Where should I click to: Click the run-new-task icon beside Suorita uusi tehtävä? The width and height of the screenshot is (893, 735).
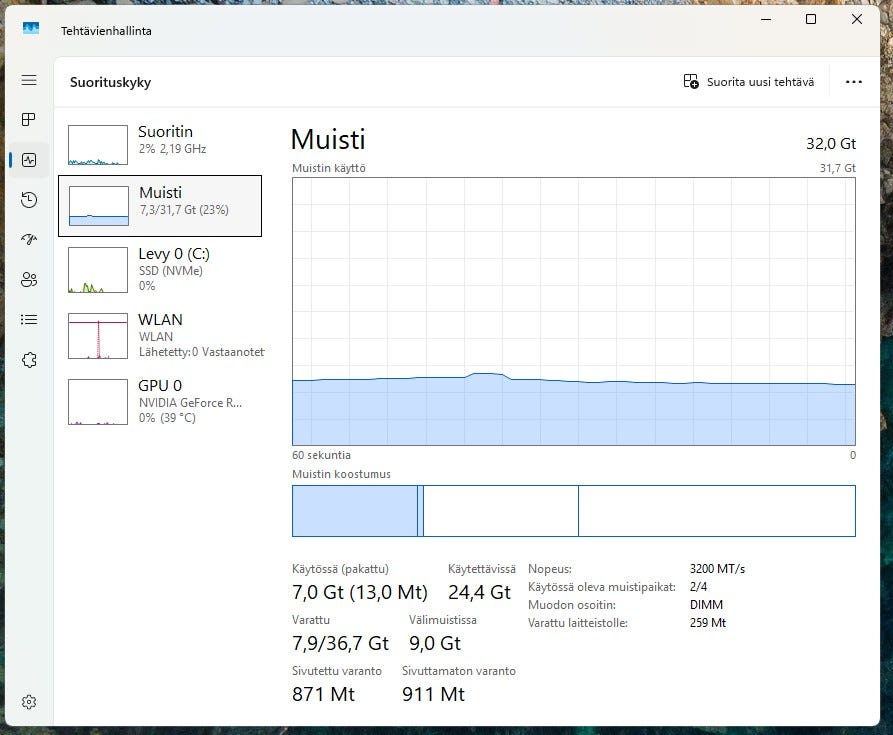691,81
